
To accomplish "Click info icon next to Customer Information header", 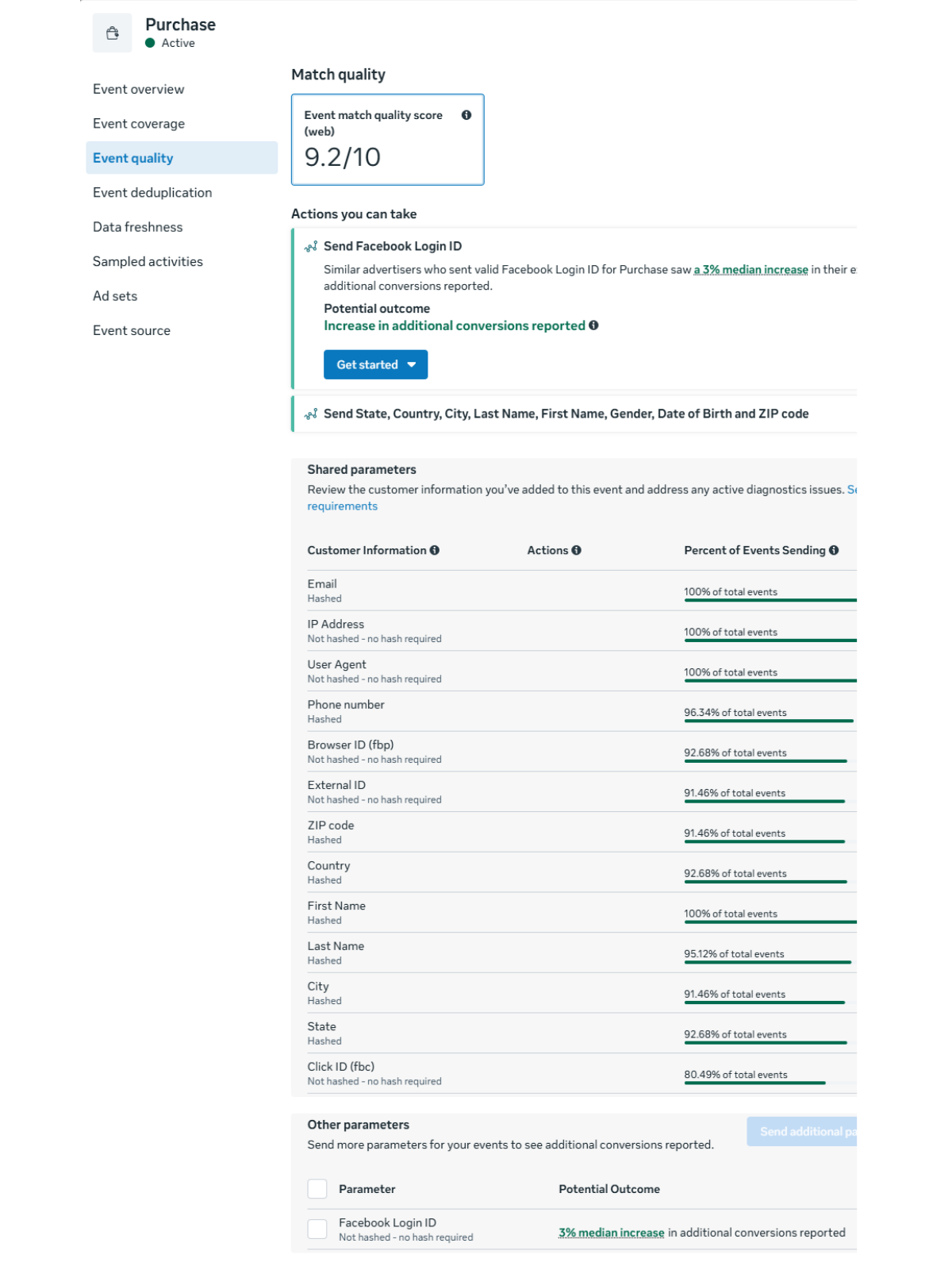I will [435, 550].
